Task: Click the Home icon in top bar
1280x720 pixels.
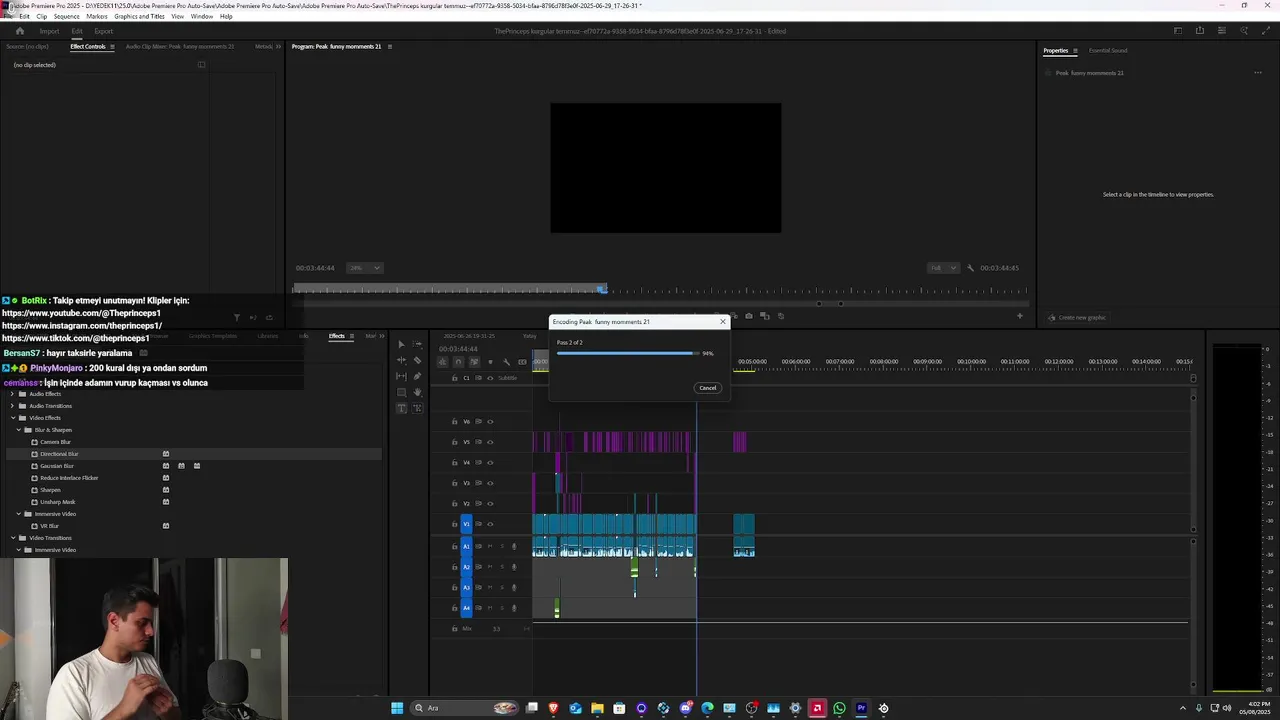Action: pos(19,31)
